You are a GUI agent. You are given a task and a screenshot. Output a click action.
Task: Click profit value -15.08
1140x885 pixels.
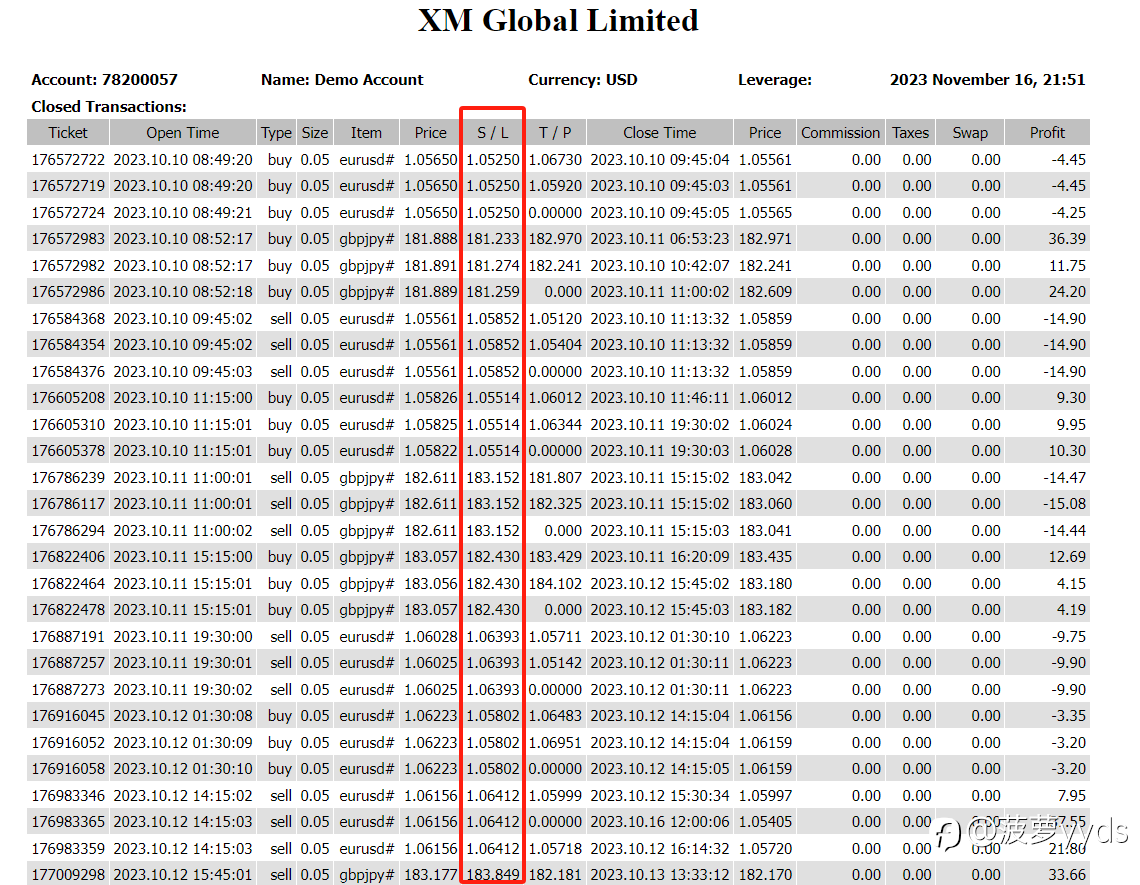[x=1064, y=504]
